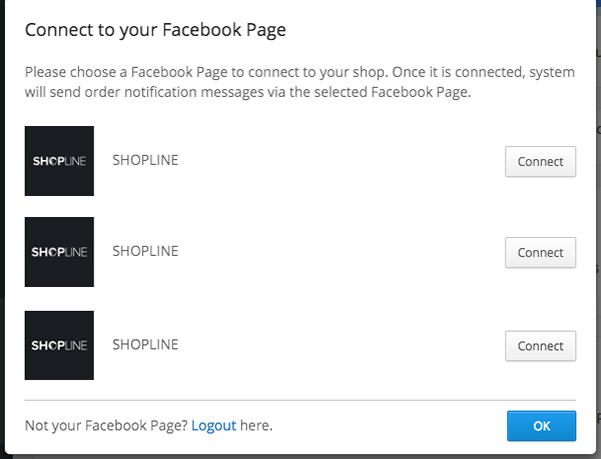Select the middle SHOPLINE logo image
Screen dimensions: 601x459
(59, 252)
